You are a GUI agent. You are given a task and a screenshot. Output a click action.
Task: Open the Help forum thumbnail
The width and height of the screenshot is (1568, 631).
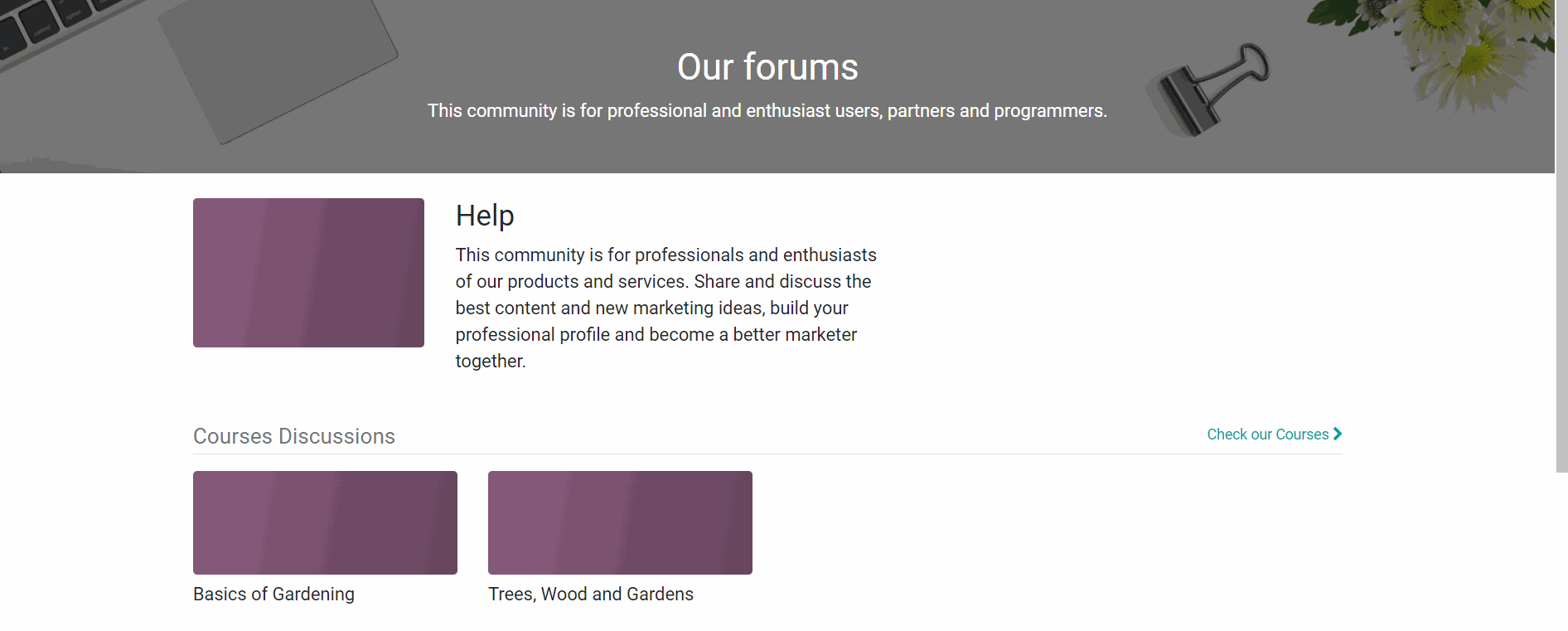click(308, 273)
